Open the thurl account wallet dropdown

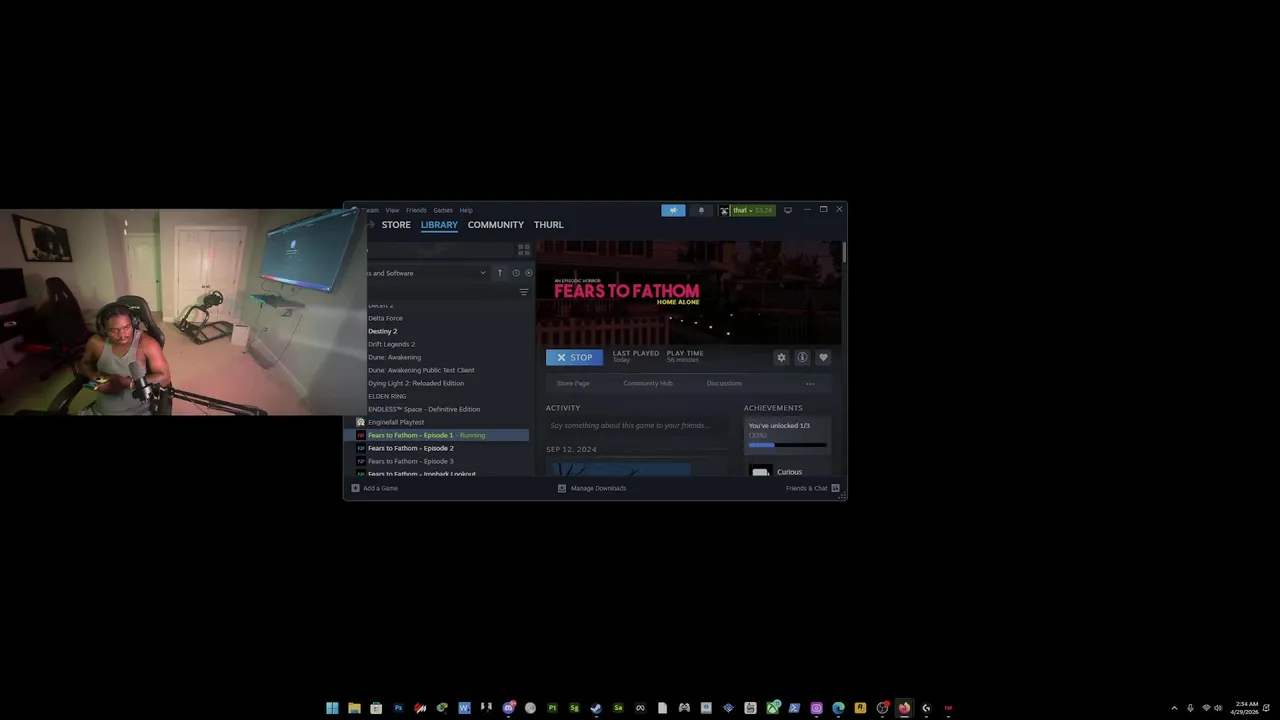(x=752, y=210)
